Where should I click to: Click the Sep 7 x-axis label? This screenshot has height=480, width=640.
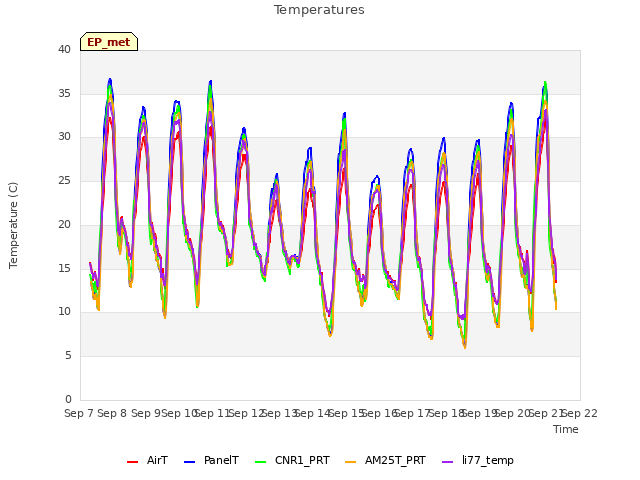tap(79, 413)
